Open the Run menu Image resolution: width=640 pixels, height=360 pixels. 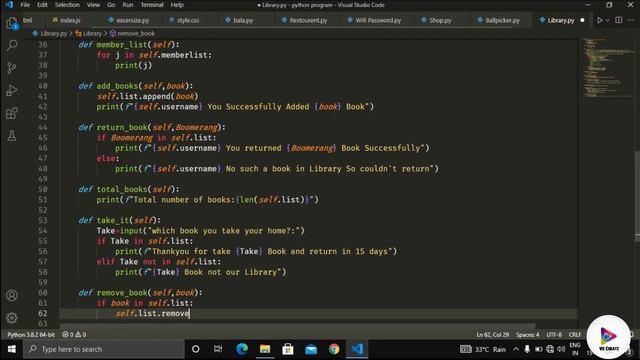point(128,5)
